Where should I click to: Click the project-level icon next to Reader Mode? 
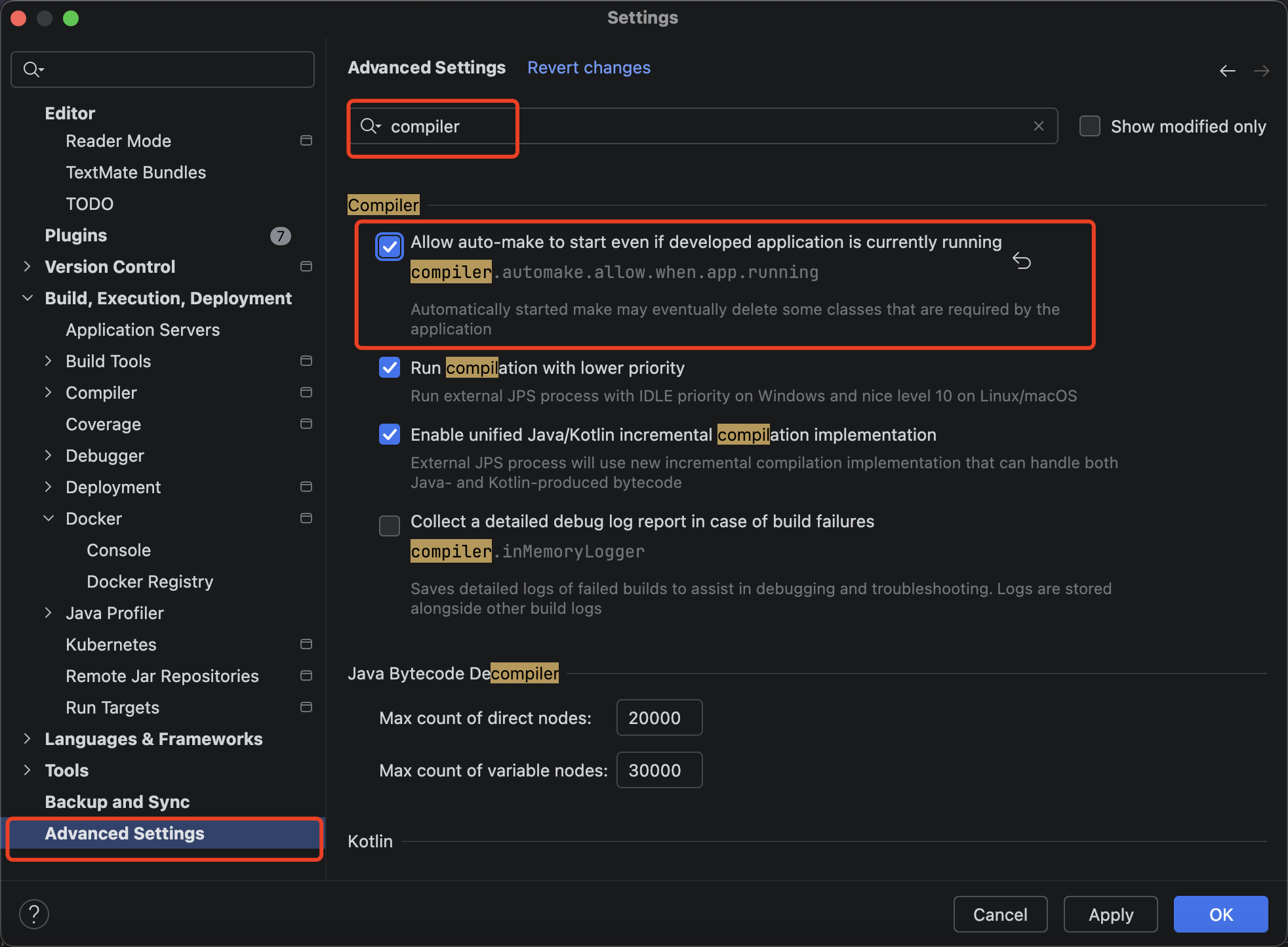306,140
